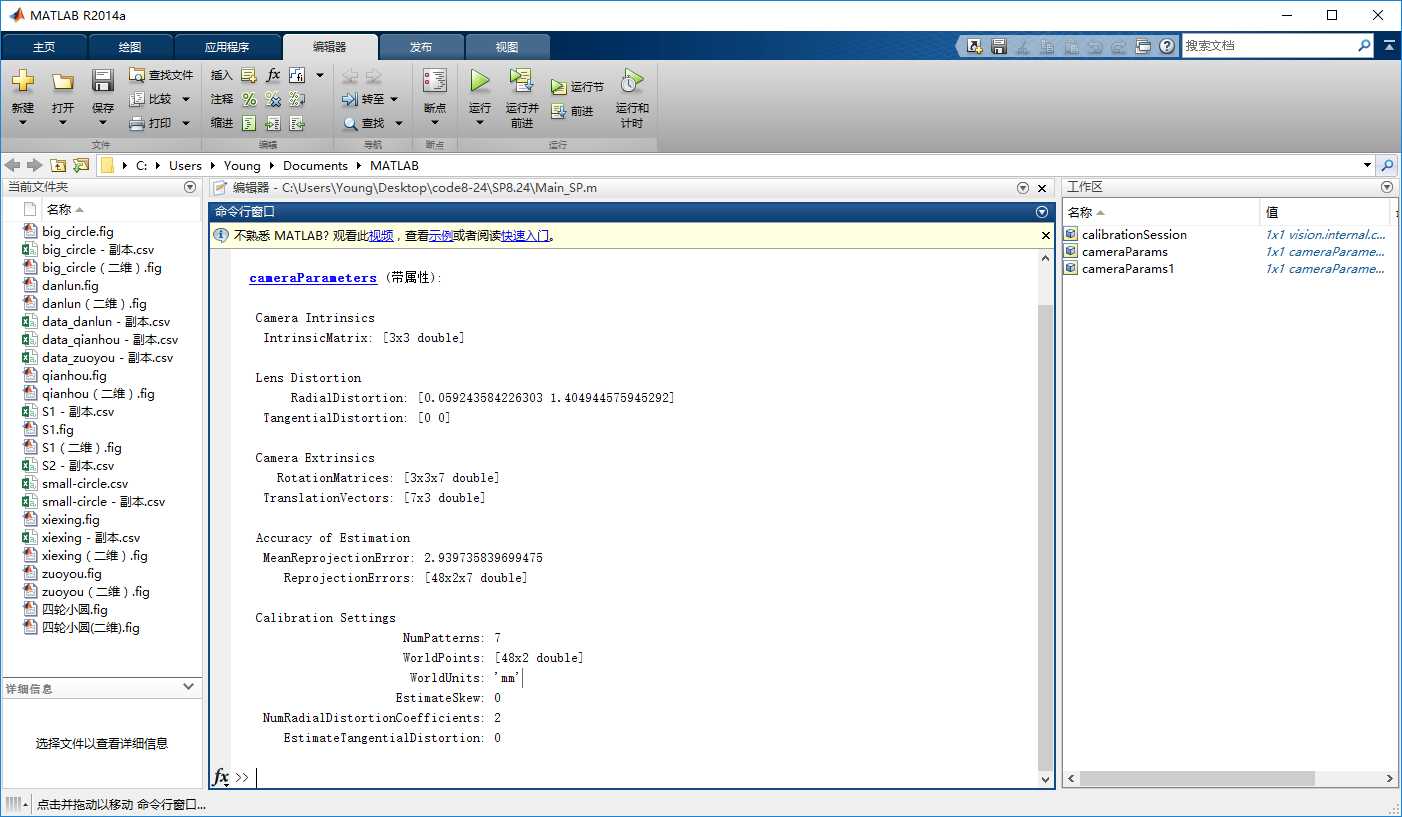This screenshot has width=1402, height=817.
Task: Select the file data_danlun - 副本.csv
Action: click(106, 322)
